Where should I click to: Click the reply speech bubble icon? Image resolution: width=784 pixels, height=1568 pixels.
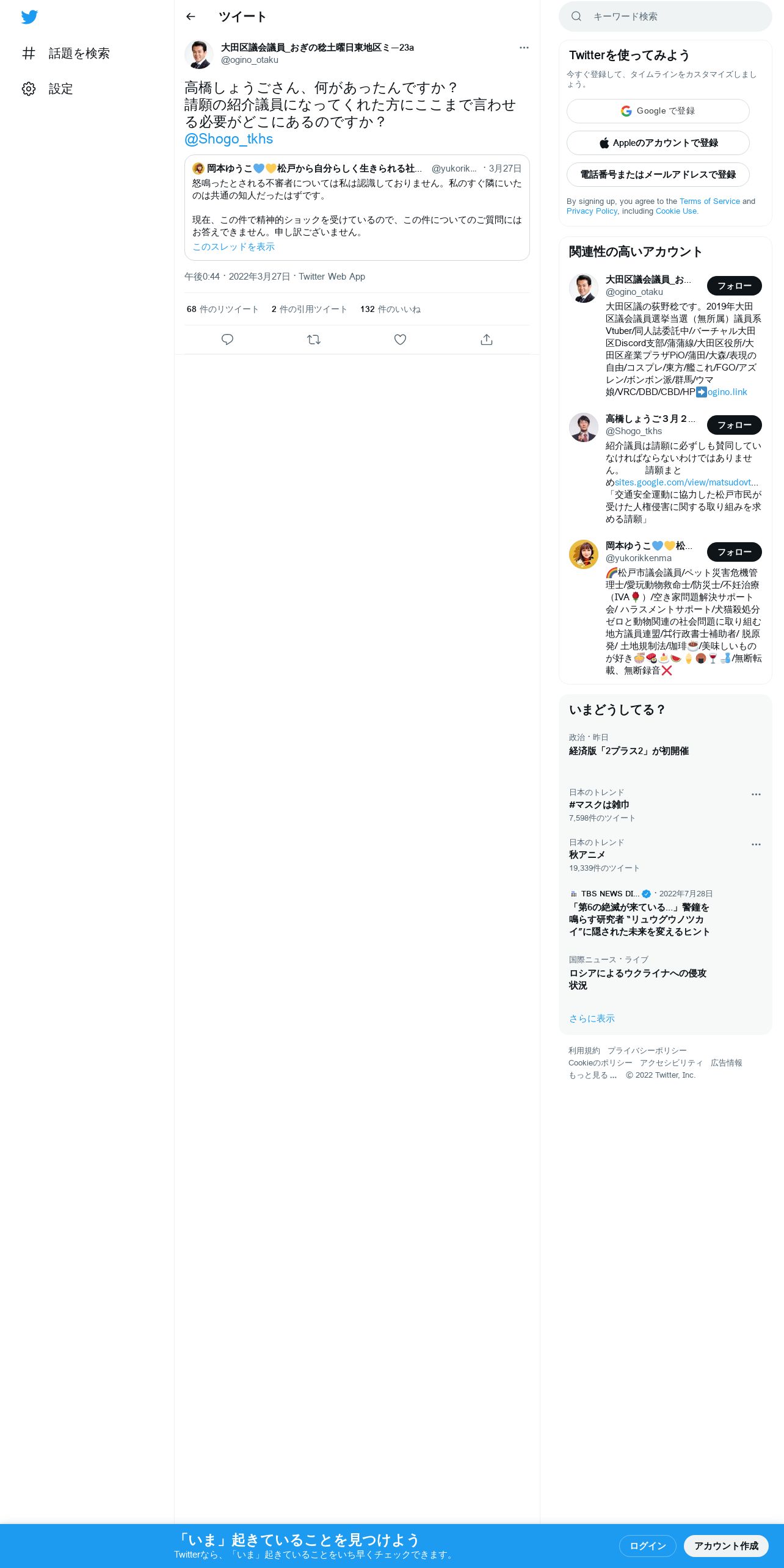pos(227,339)
